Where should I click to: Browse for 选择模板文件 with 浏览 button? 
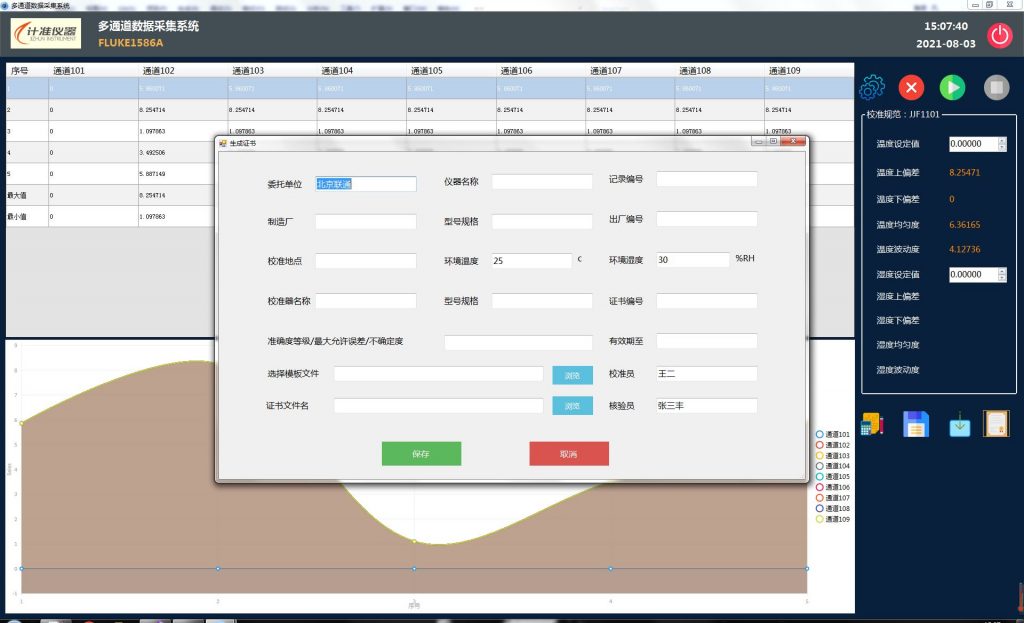[572, 375]
